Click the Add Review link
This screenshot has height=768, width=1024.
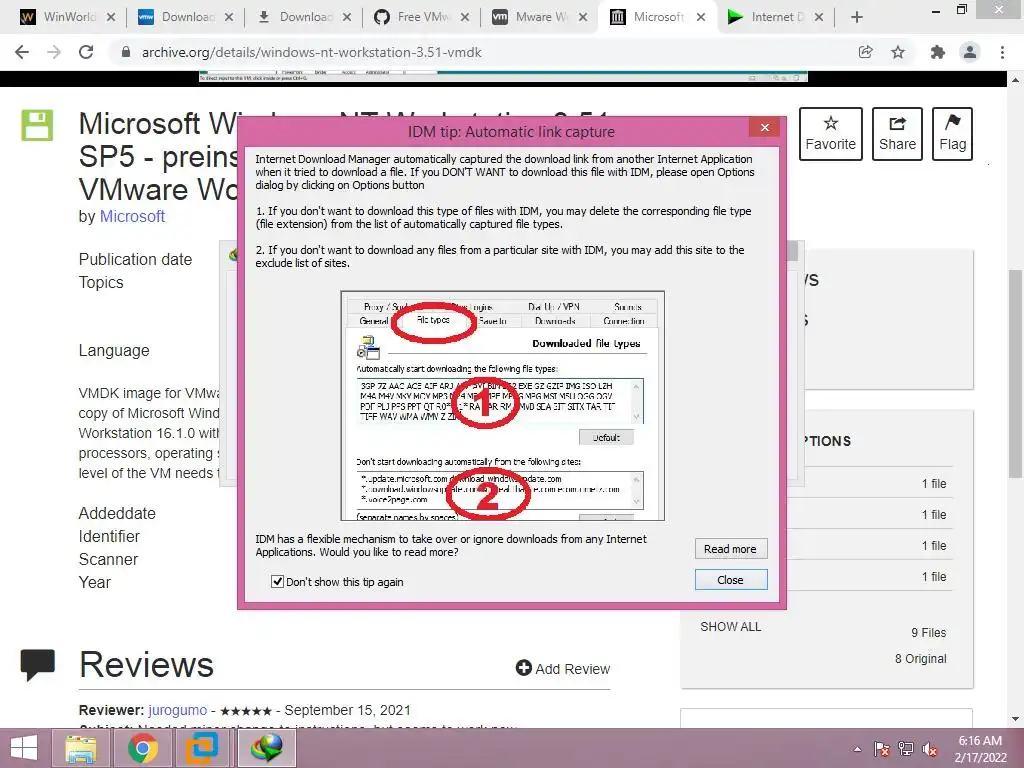tap(563, 668)
